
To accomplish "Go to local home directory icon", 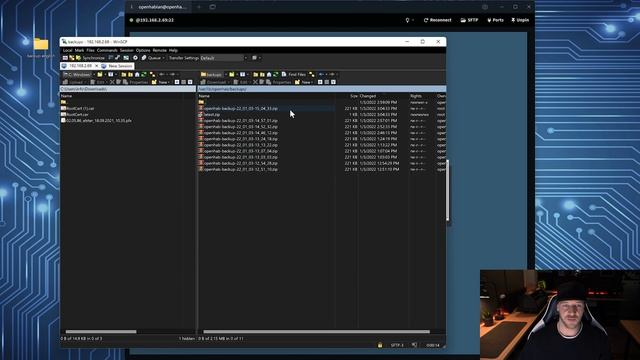I will pos(137,74).
